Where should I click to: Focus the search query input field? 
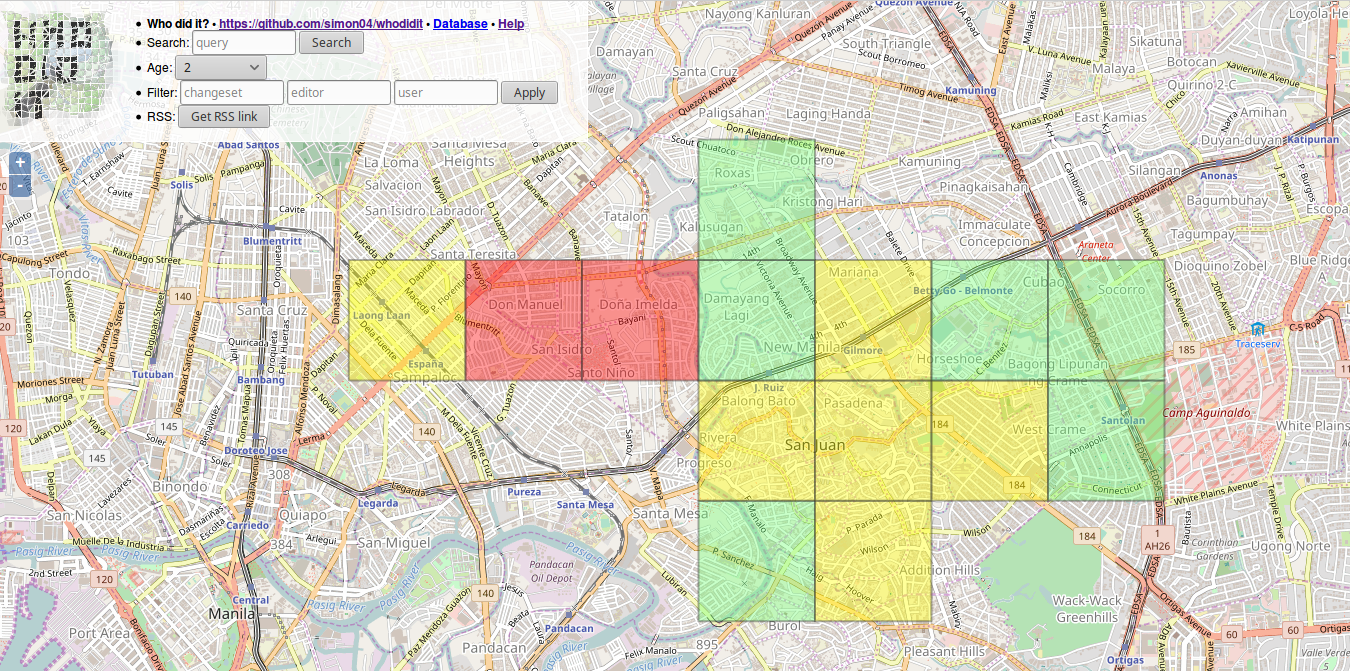coord(243,43)
